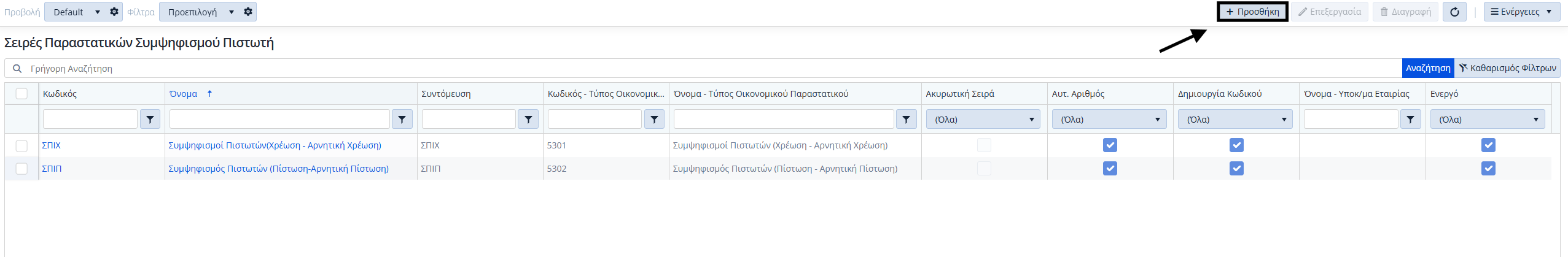1568x257 pixels.
Task: Open Αυτ. Αριθμός (Όλα) filter dropdown
Action: (x=1109, y=119)
